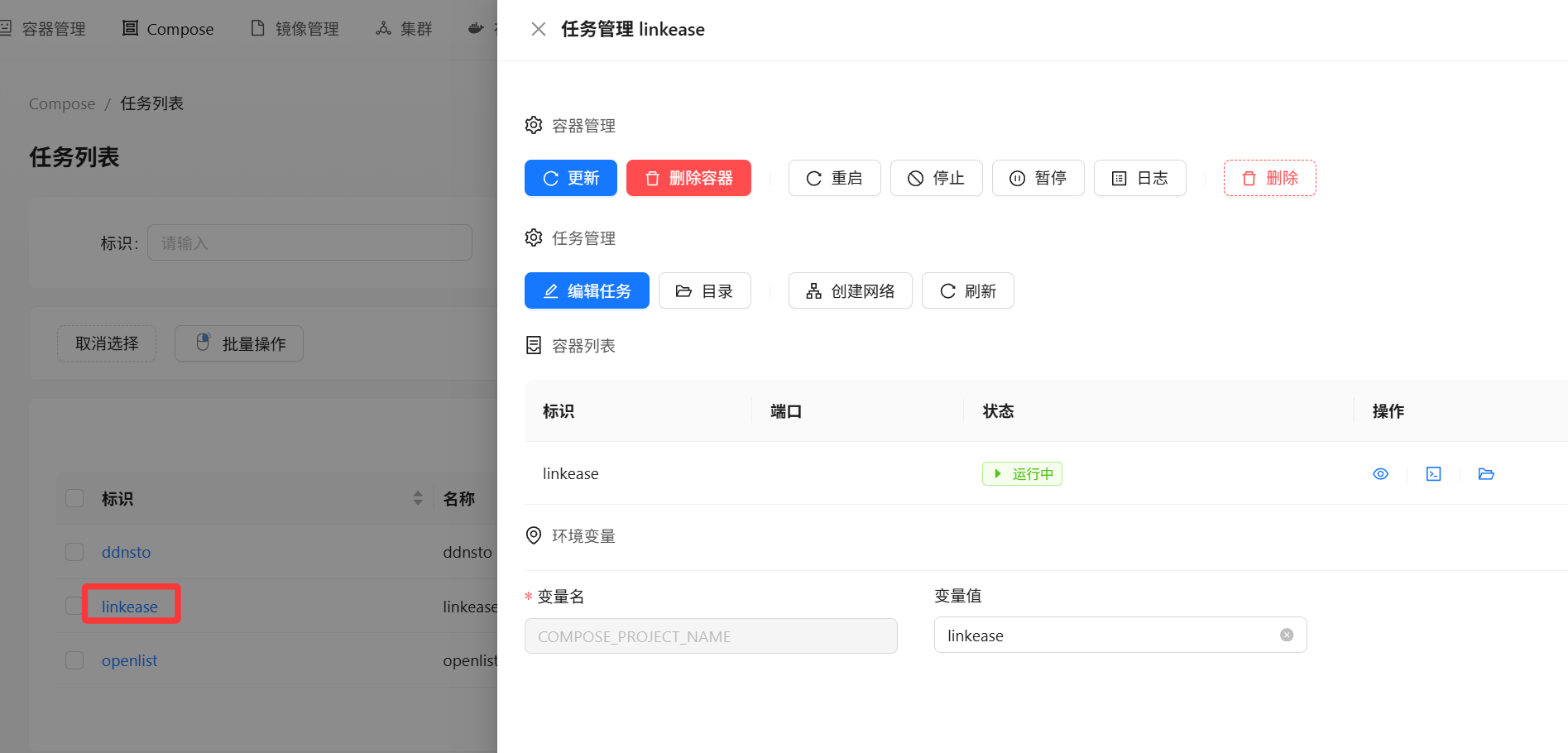Clear the linkease variable value field
The width and height of the screenshot is (1568, 753).
1286,635
